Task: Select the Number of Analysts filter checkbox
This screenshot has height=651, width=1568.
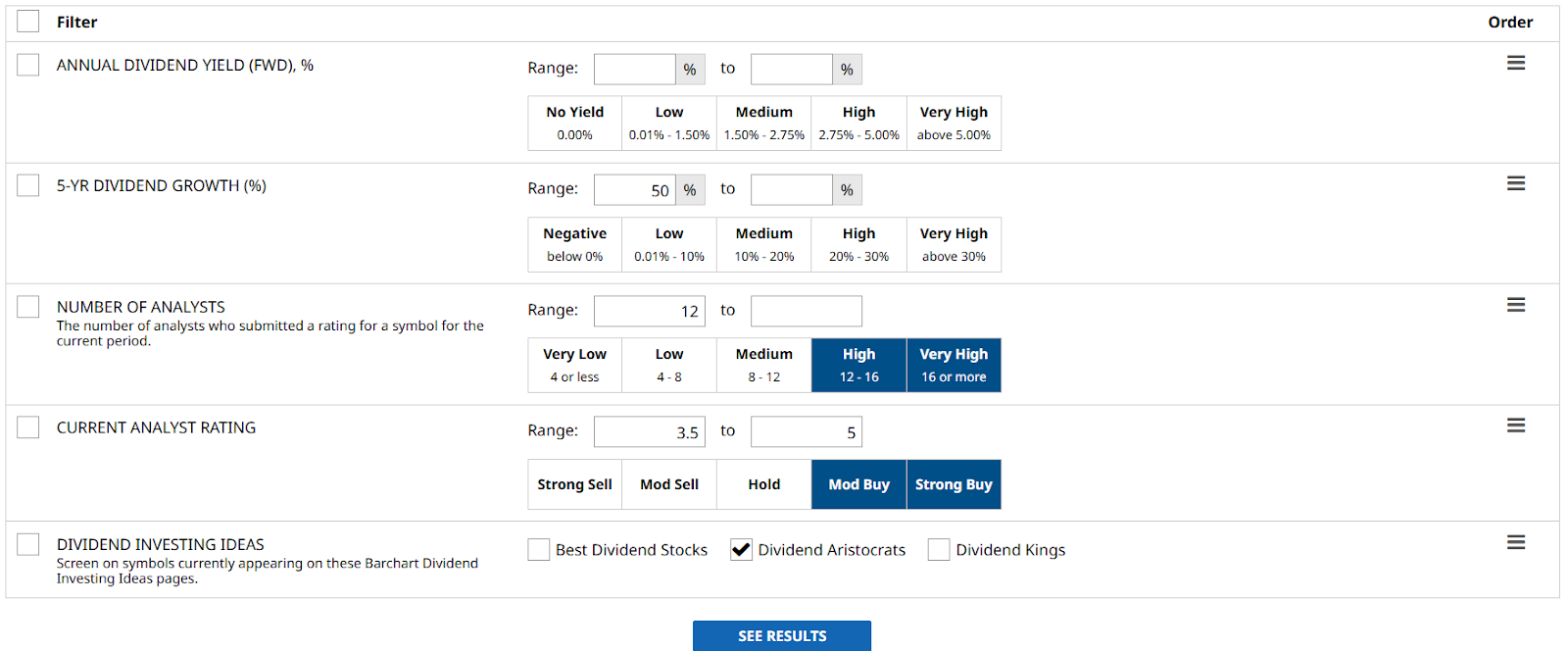Action: (28, 307)
